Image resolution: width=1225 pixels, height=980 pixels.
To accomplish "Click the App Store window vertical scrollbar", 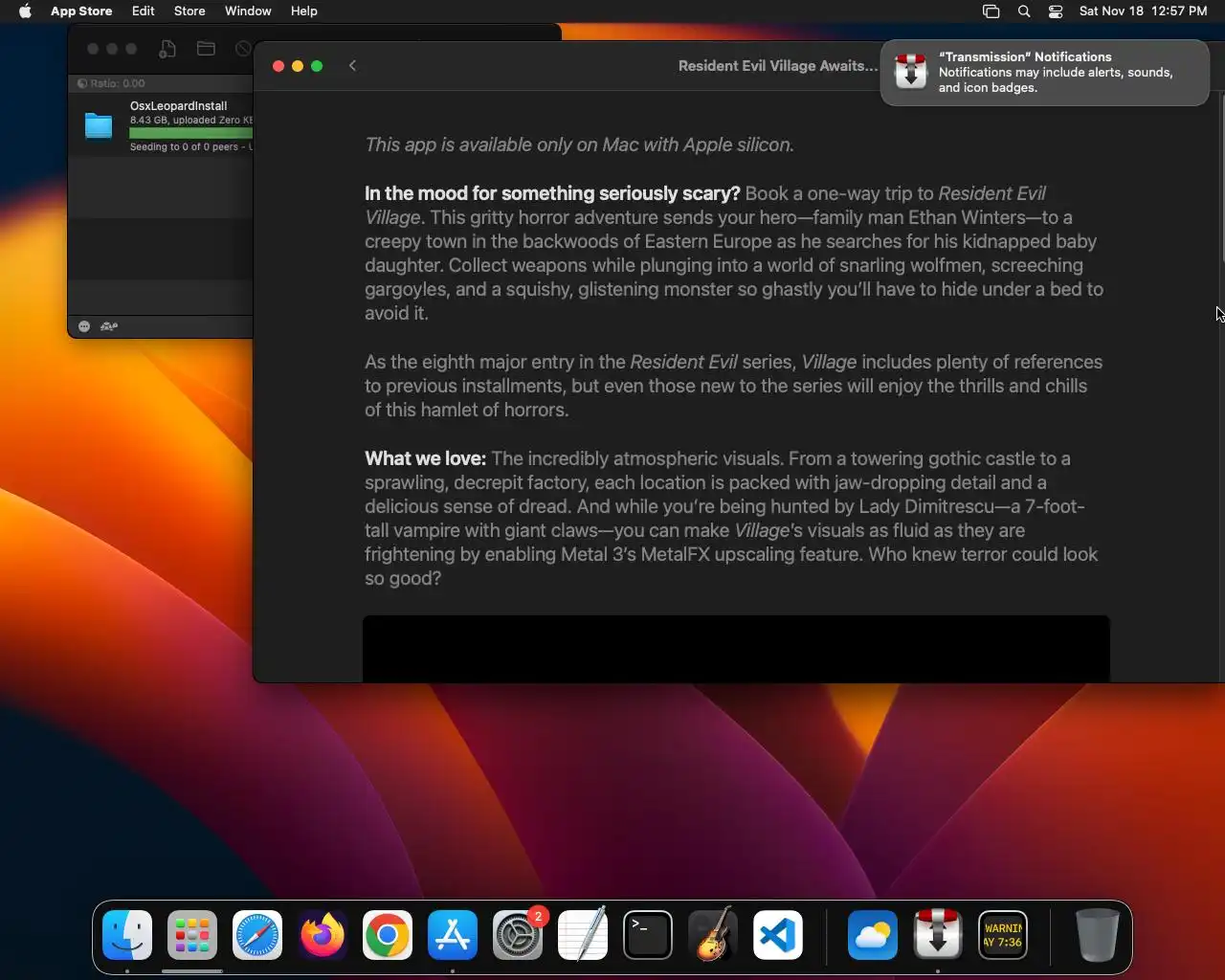I will (x=1221, y=177).
